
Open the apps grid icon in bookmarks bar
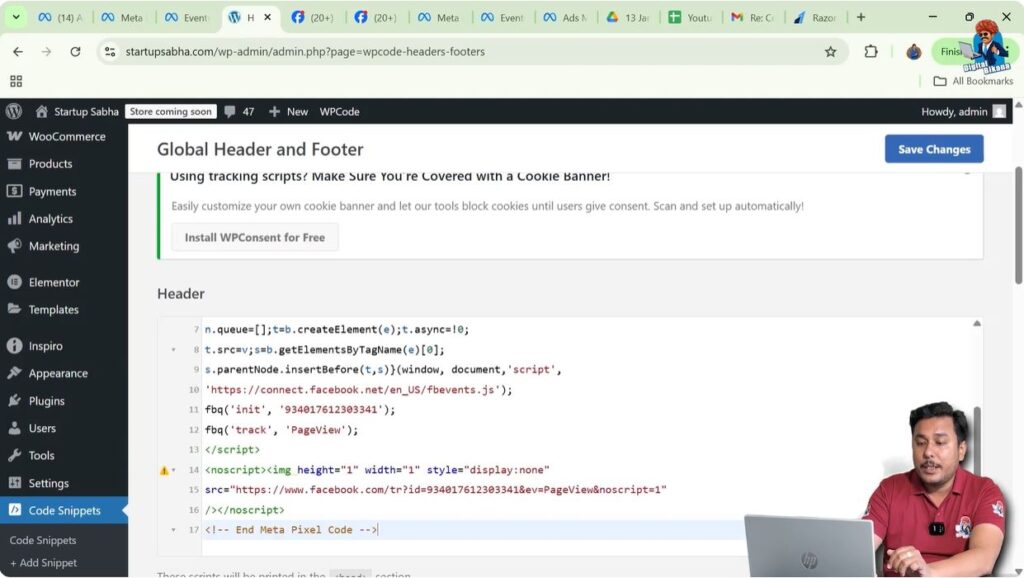16,81
